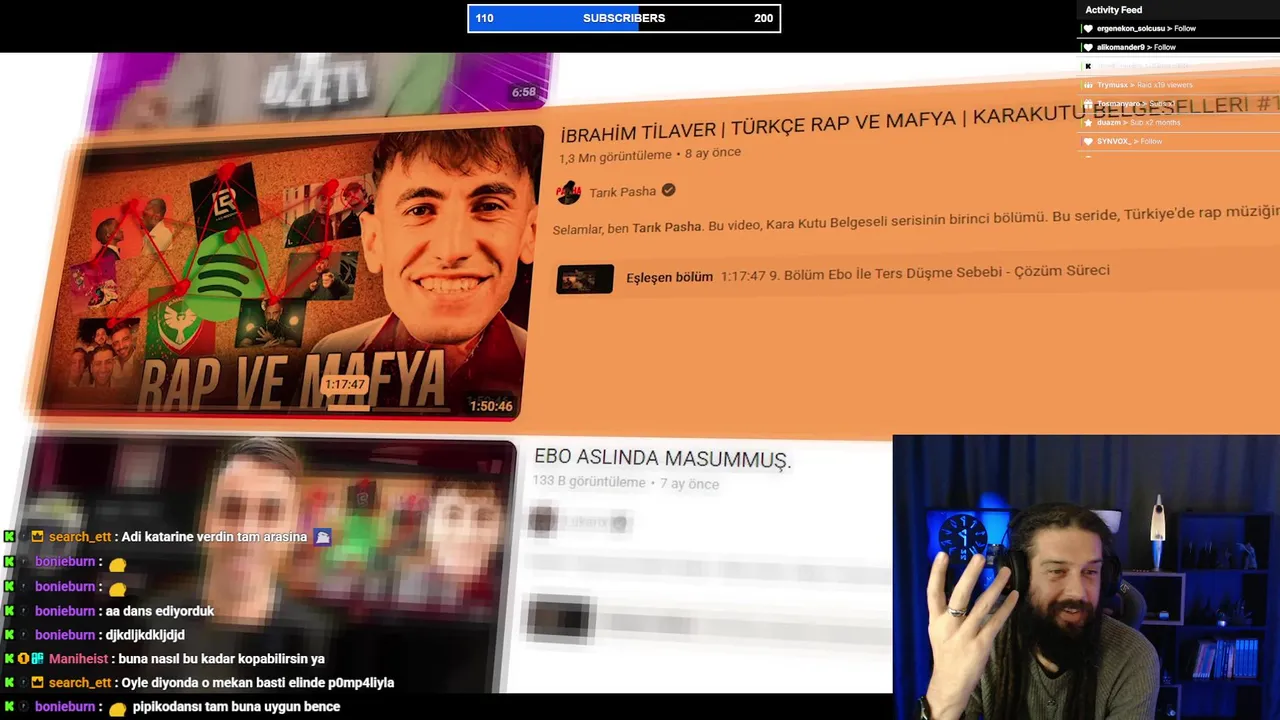Click the star icon next to duazm

pyautogui.click(x=1088, y=122)
